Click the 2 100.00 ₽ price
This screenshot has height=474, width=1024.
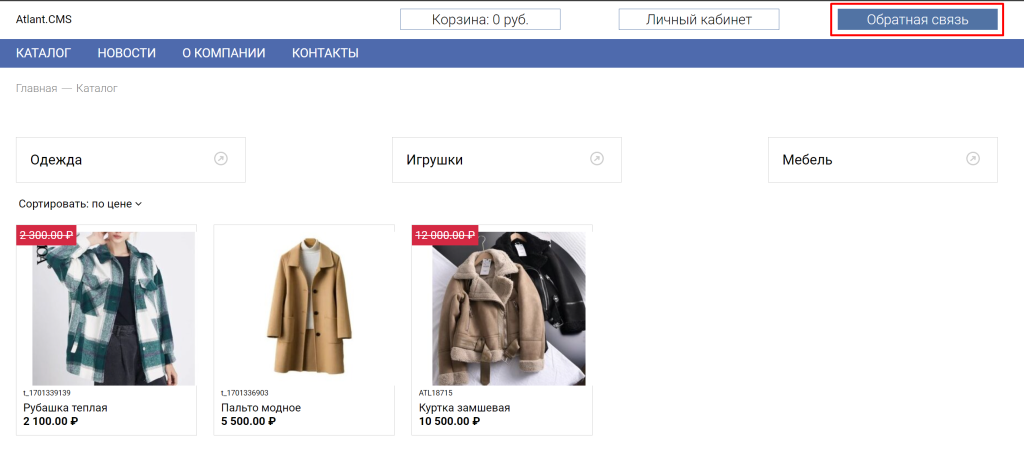click(x=51, y=421)
